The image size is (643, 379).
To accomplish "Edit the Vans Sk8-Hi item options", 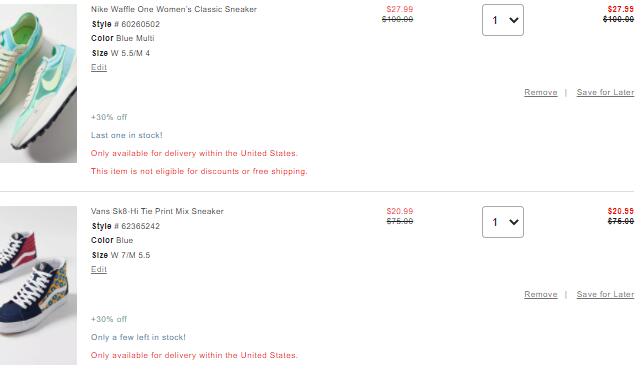I will coord(99,269).
